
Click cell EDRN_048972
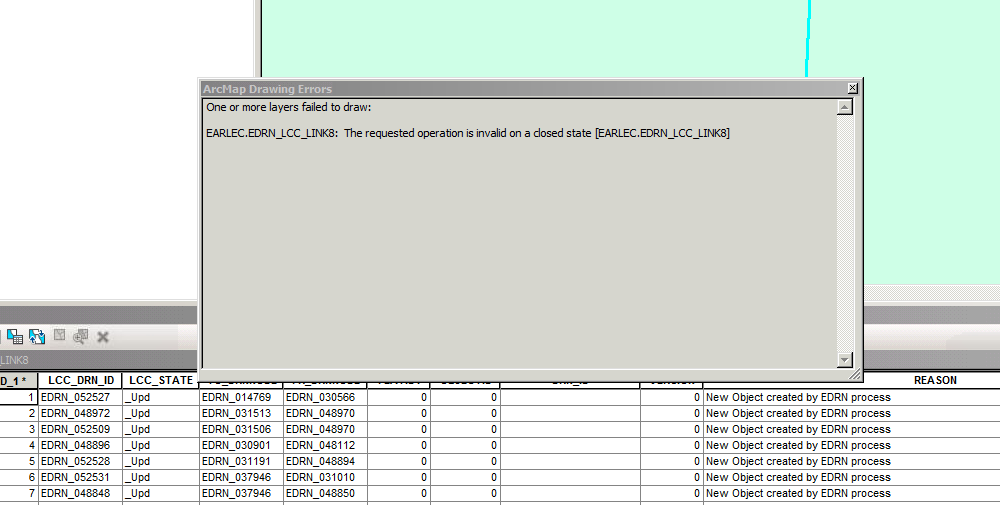click(80, 413)
